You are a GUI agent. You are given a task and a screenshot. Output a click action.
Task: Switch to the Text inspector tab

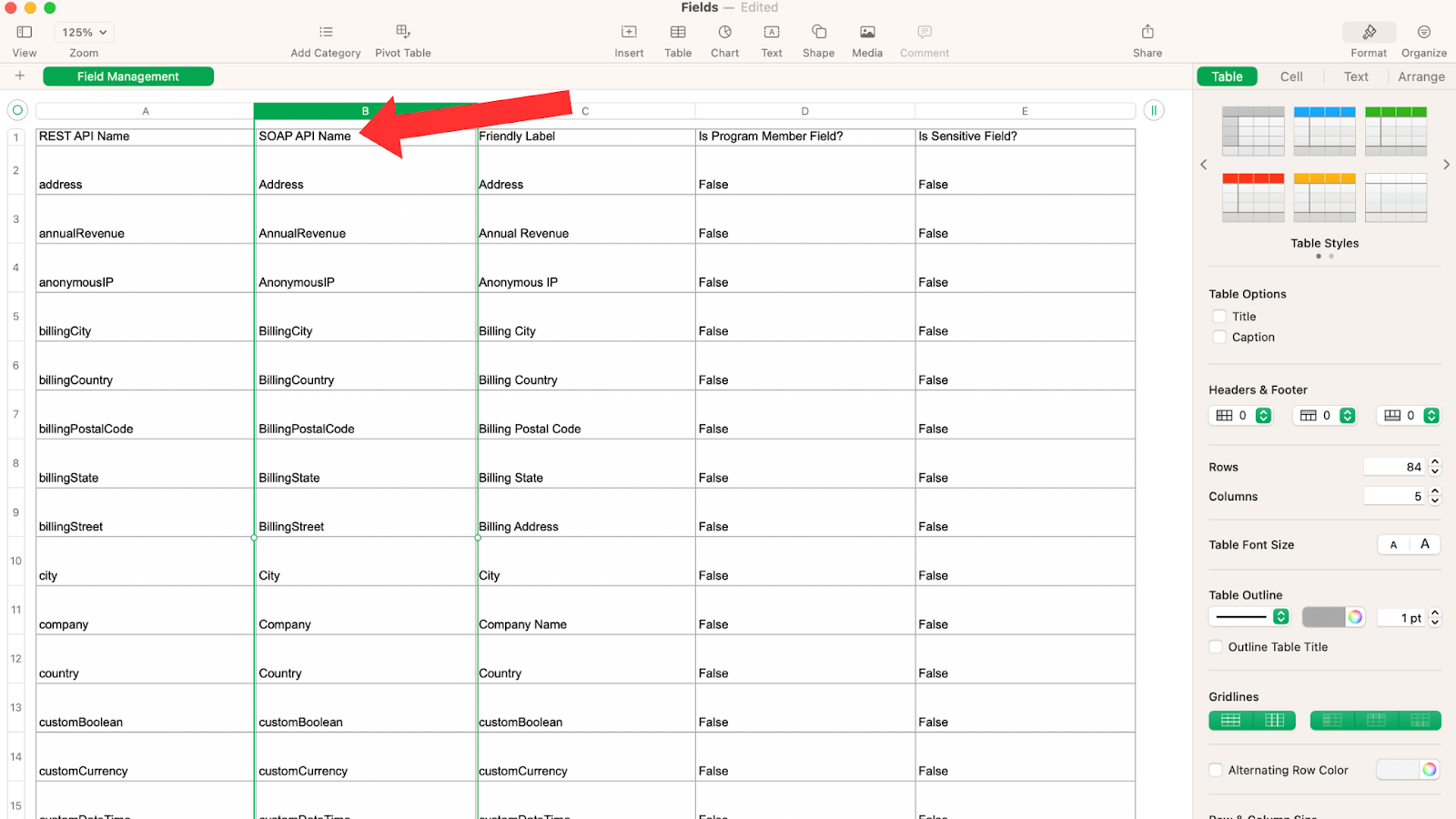pyautogui.click(x=1356, y=76)
